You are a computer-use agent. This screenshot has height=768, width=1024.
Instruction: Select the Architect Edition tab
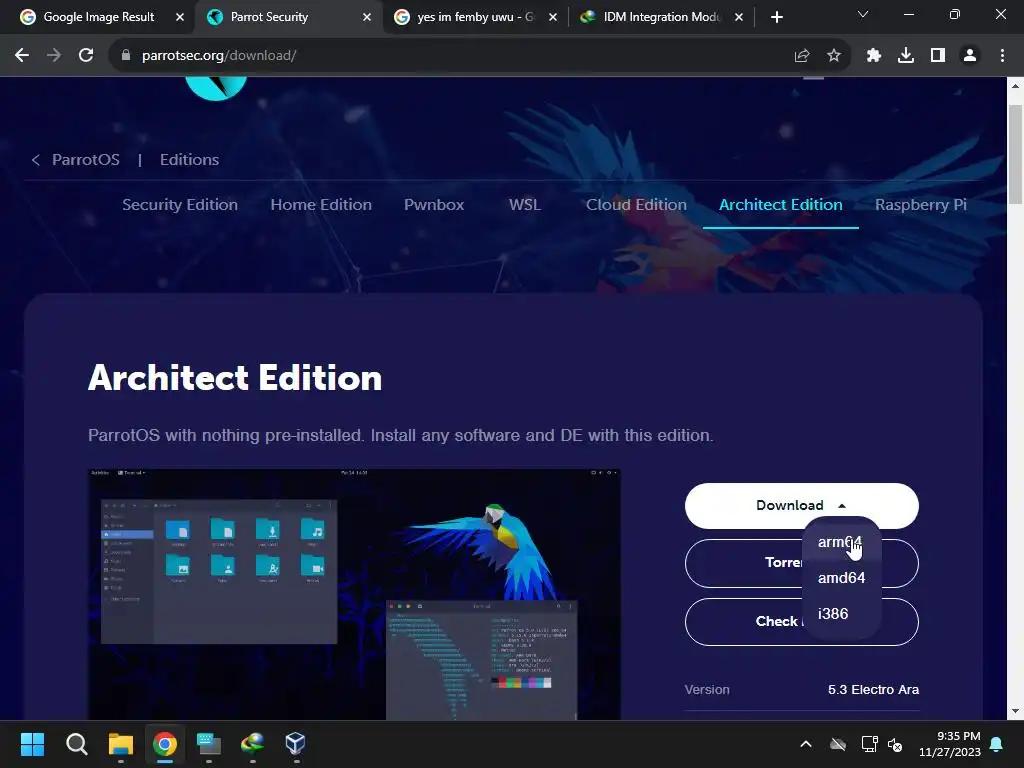pyautogui.click(x=780, y=204)
